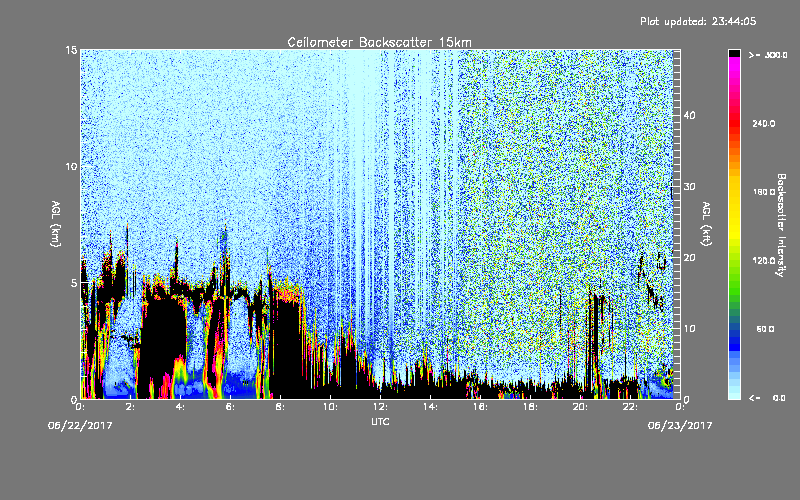This screenshot has width=800, height=500.
Task: Click the 30 kft tick label on the right axis
Action: (x=689, y=186)
